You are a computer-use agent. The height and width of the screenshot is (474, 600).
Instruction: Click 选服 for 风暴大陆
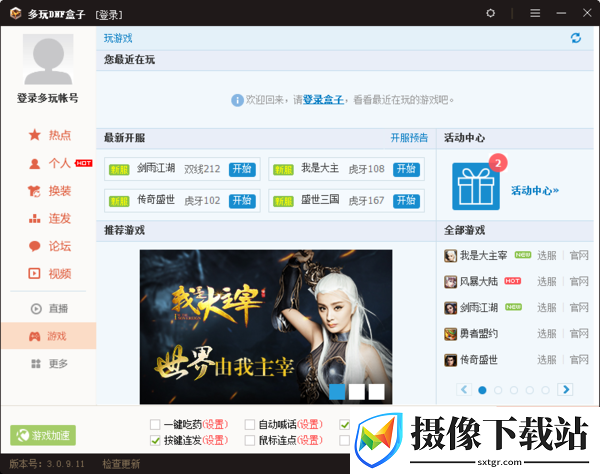(x=547, y=282)
